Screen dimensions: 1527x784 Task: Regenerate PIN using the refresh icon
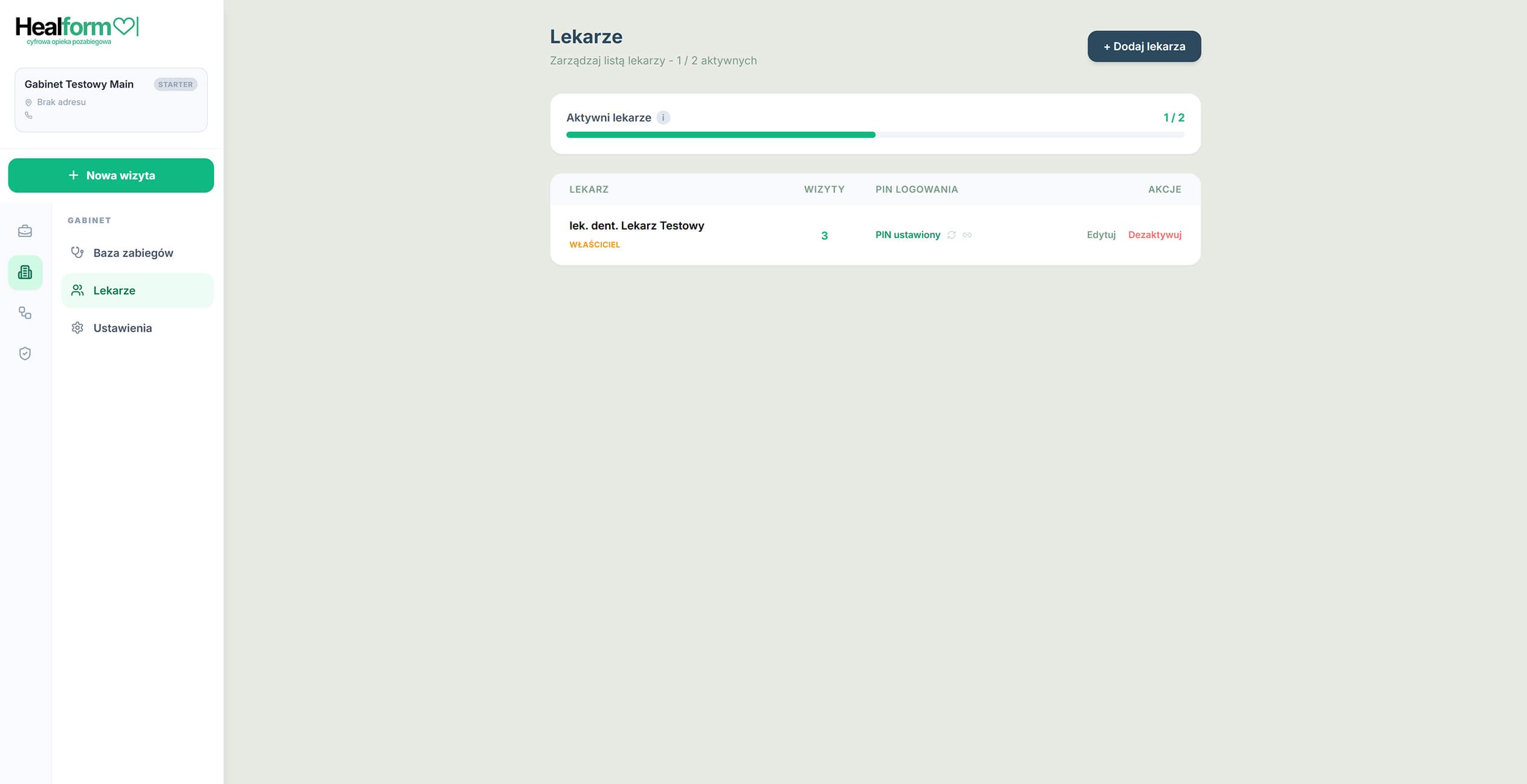[x=951, y=235]
